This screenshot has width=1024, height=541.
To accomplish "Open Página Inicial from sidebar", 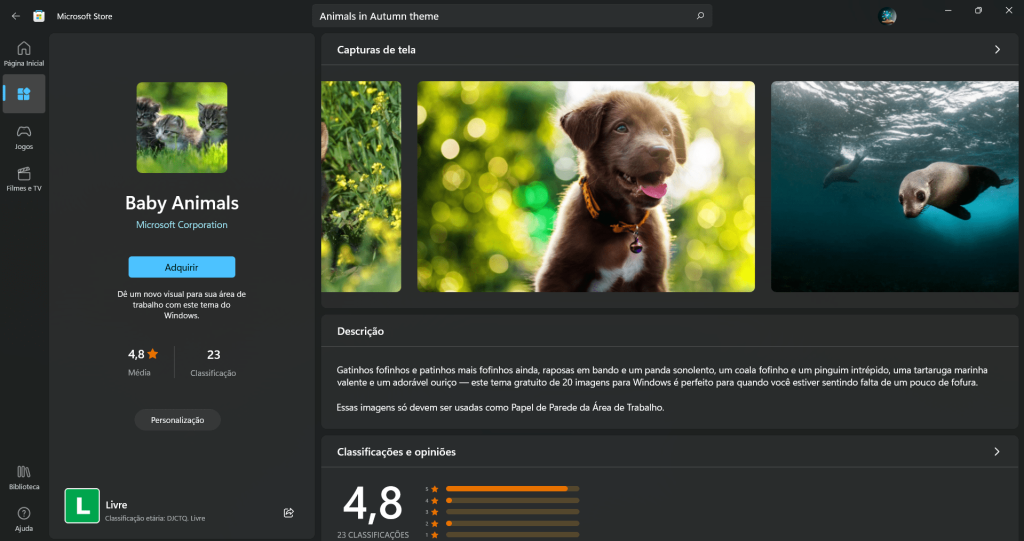I will [x=24, y=53].
